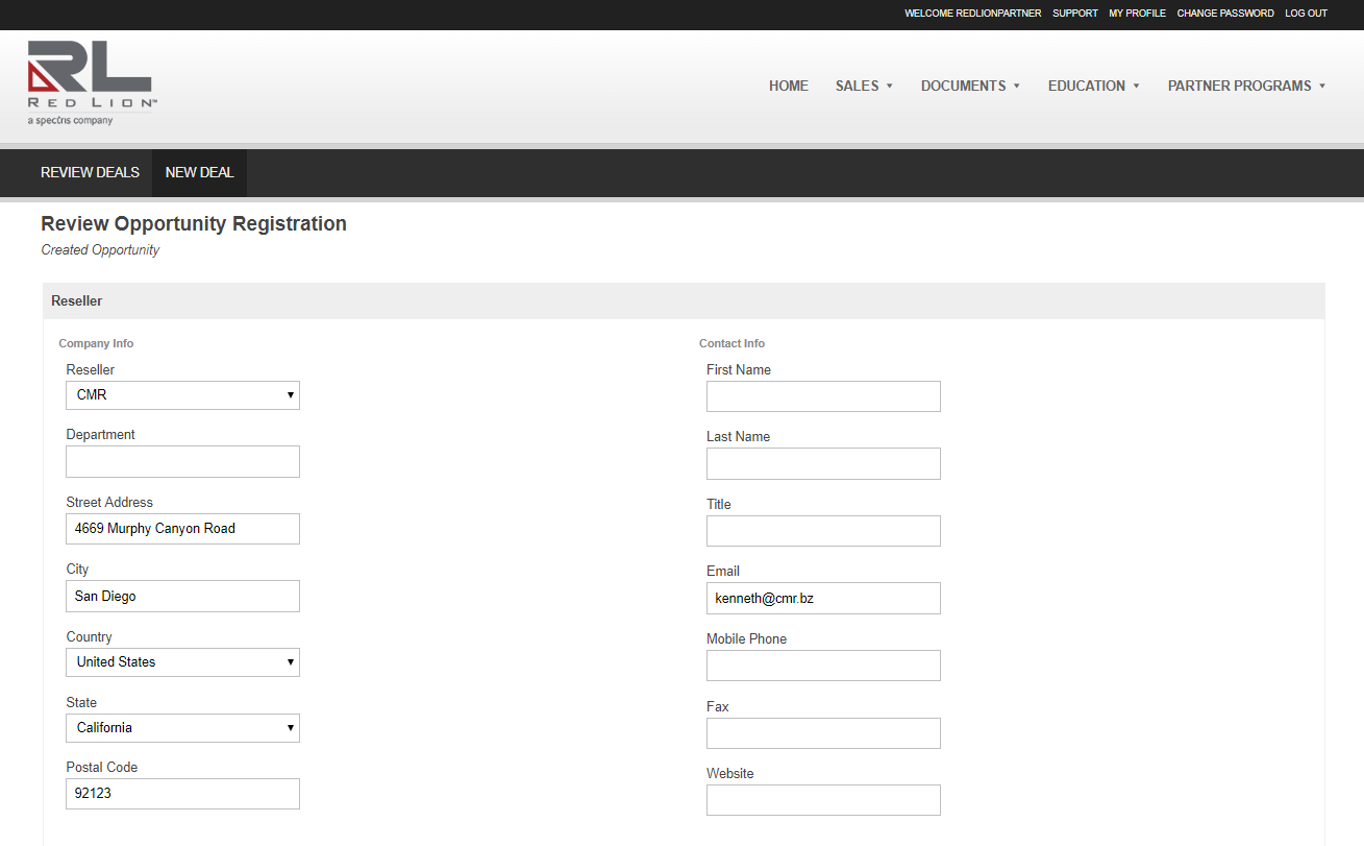
Task: Go to the Home page
Action: pos(788,86)
